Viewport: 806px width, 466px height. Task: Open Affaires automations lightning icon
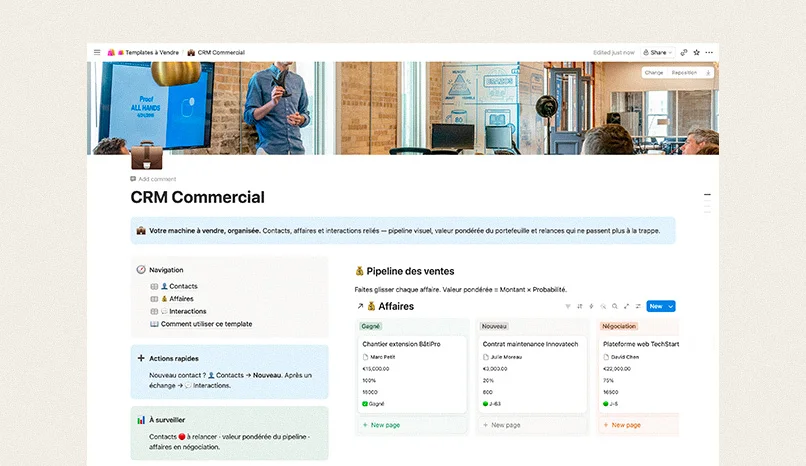coord(591,306)
